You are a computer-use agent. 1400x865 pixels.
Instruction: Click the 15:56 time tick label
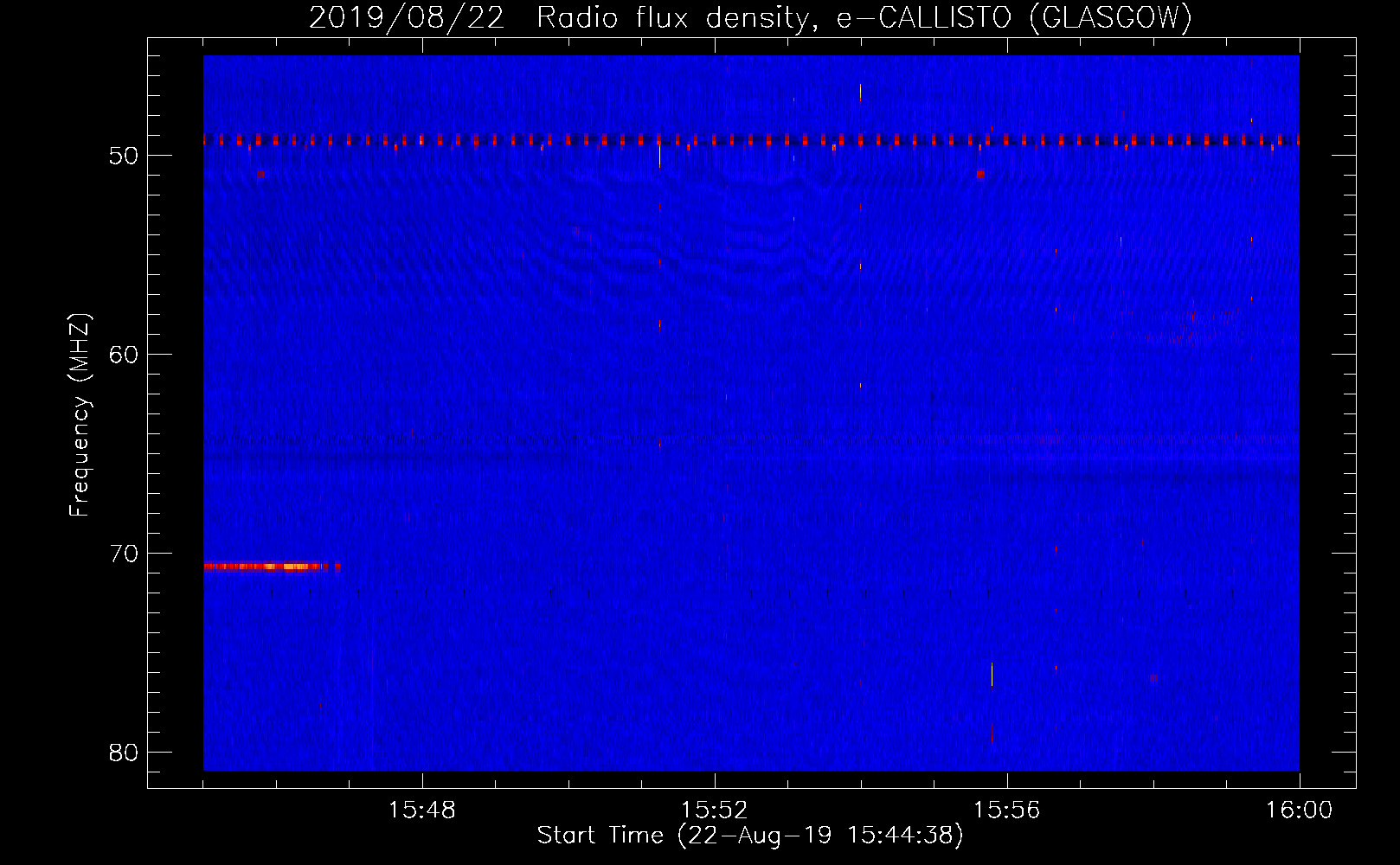pyautogui.click(x=1007, y=811)
